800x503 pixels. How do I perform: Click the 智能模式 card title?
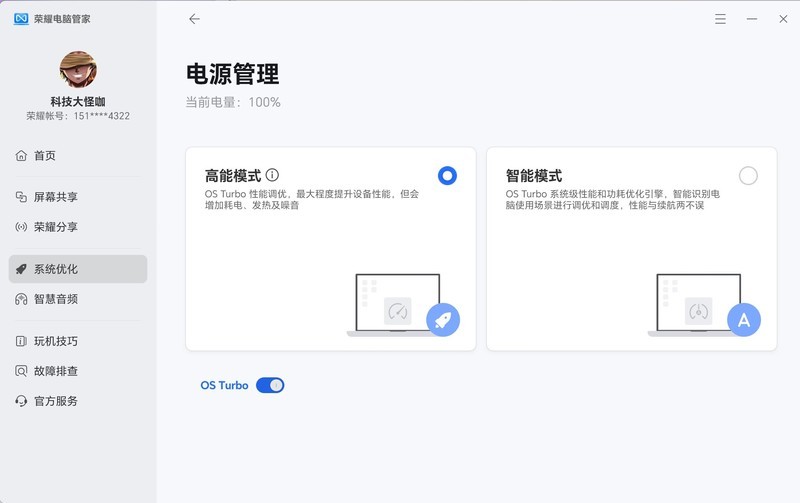[534, 175]
